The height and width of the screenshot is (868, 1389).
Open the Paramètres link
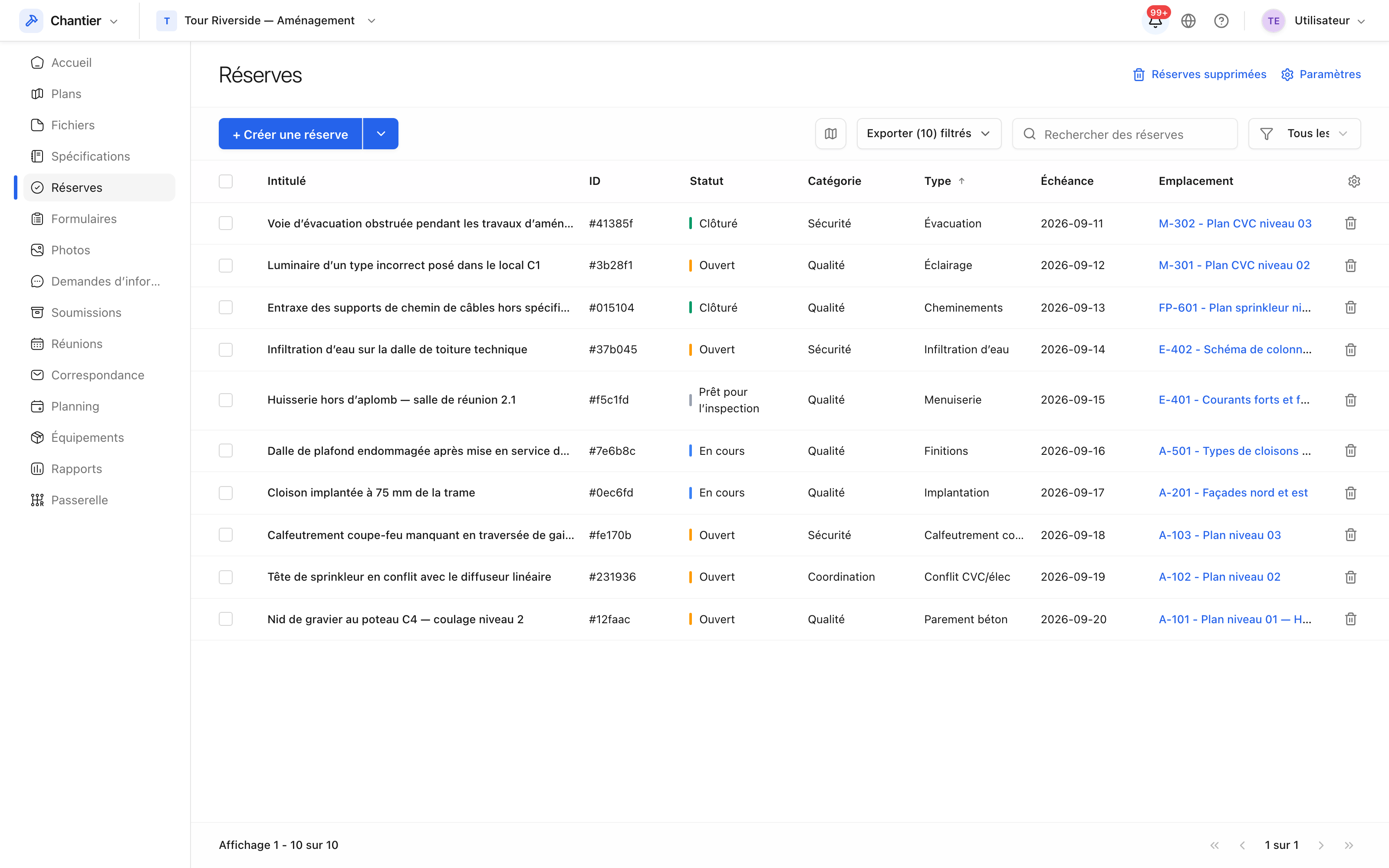1321,74
